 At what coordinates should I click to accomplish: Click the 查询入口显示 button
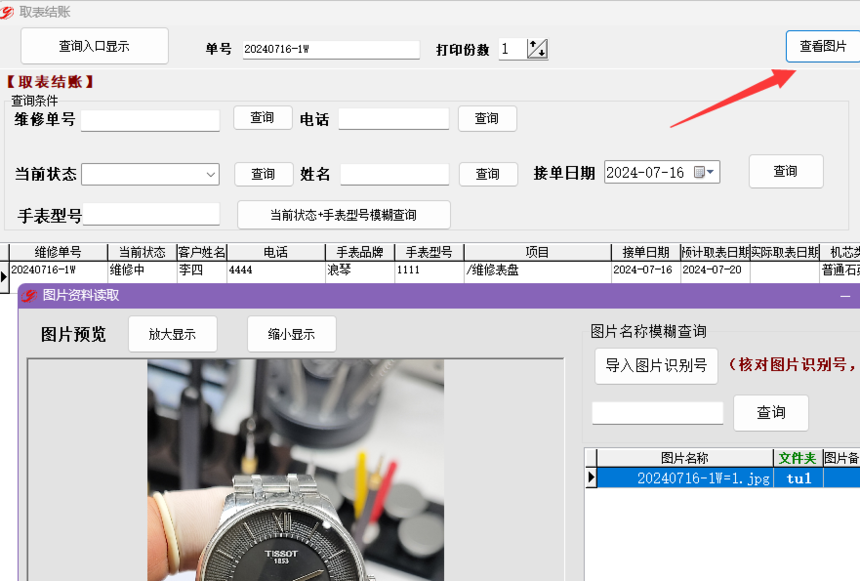(x=94, y=46)
